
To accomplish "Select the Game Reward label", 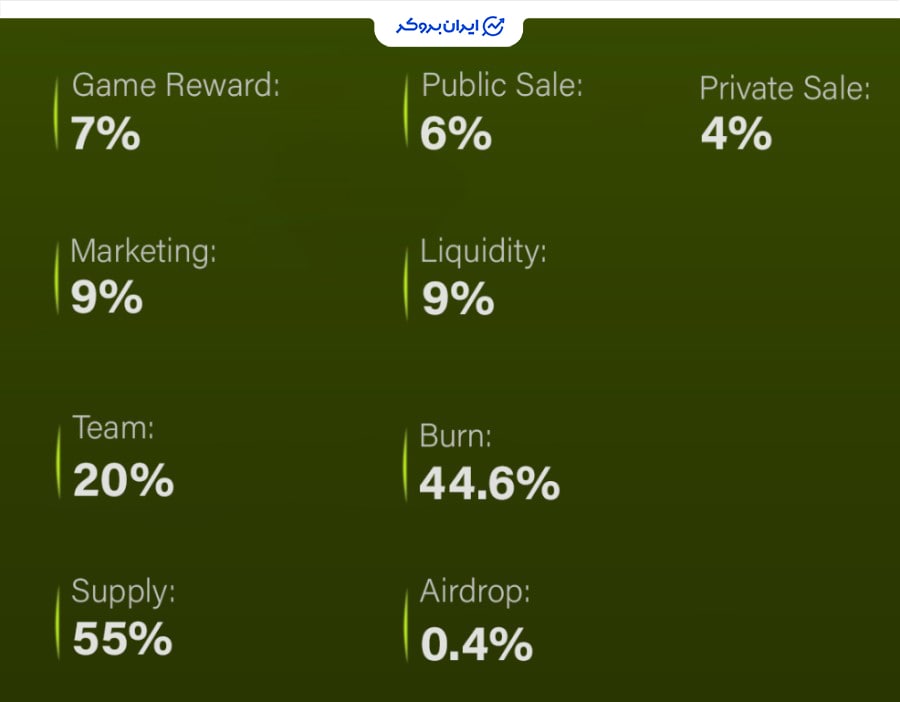I will coord(176,85).
